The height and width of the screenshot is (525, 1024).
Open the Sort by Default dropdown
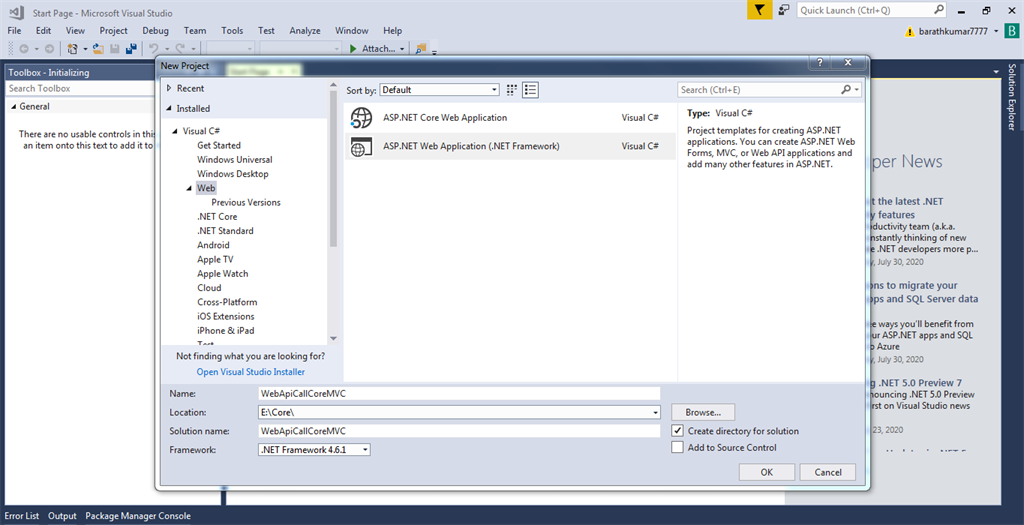click(440, 90)
